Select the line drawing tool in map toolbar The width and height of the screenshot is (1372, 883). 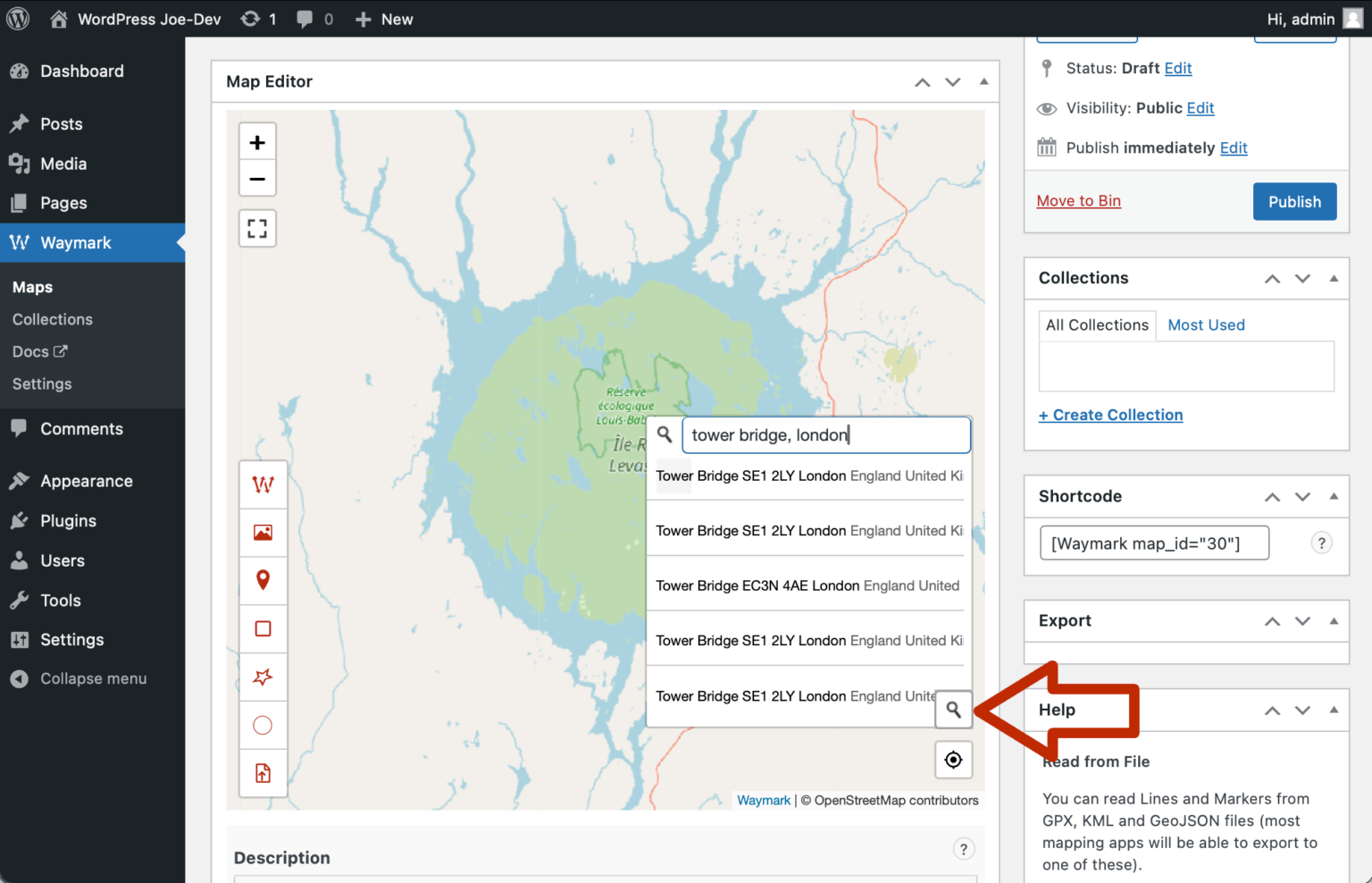(x=263, y=484)
